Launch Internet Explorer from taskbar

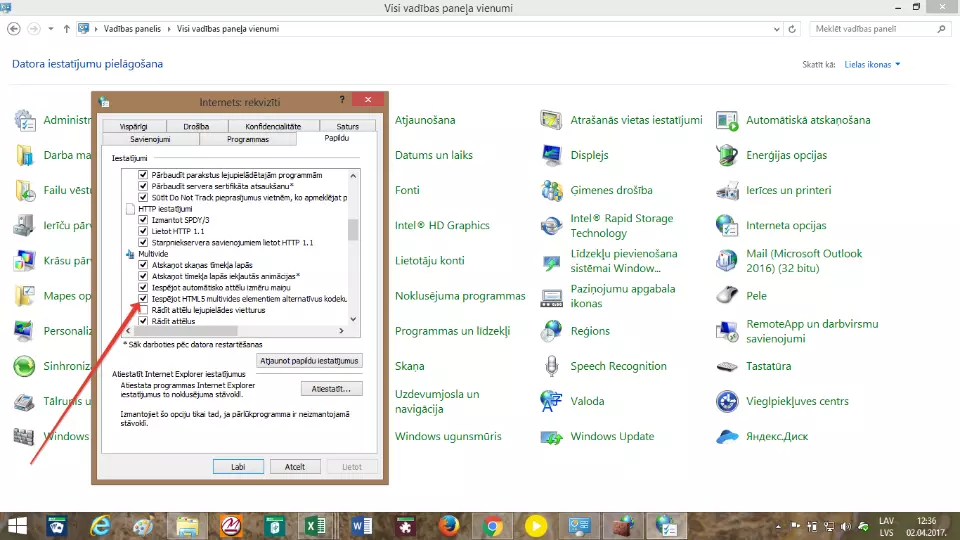[100, 526]
